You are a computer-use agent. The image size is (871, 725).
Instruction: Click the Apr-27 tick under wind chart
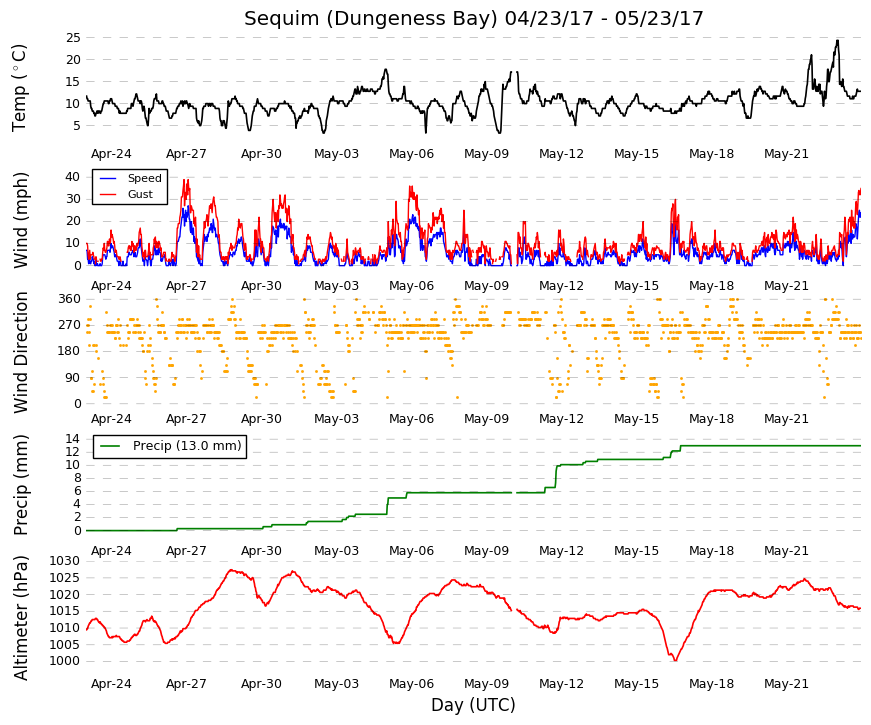coord(186,286)
